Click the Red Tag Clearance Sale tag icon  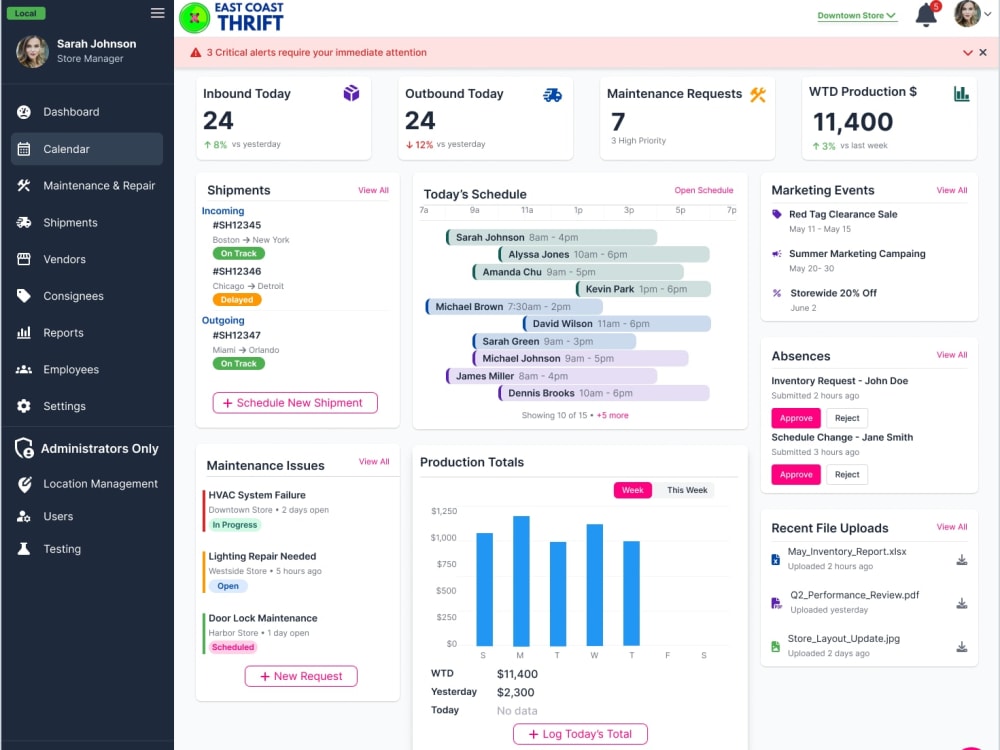click(x=777, y=214)
